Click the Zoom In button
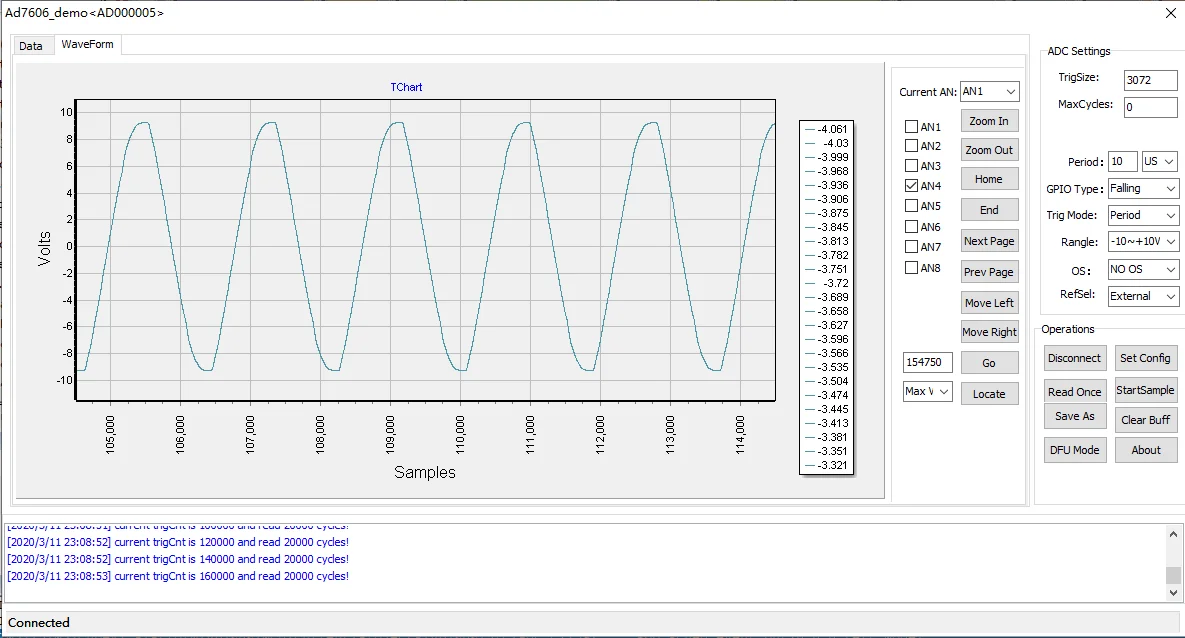Image resolution: width=1185 pixels, height=638 pixels. (989, 121)
